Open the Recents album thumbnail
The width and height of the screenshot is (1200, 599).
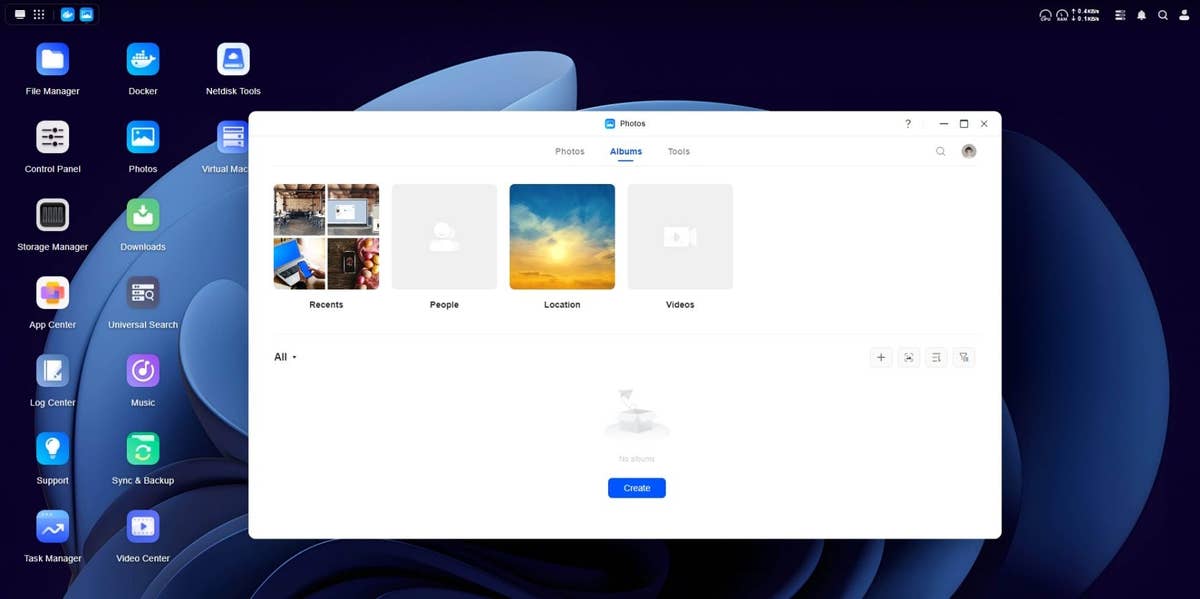(326, 237)
